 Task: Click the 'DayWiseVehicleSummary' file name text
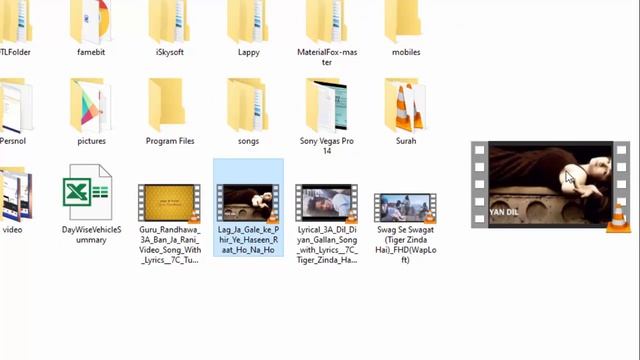91,235
